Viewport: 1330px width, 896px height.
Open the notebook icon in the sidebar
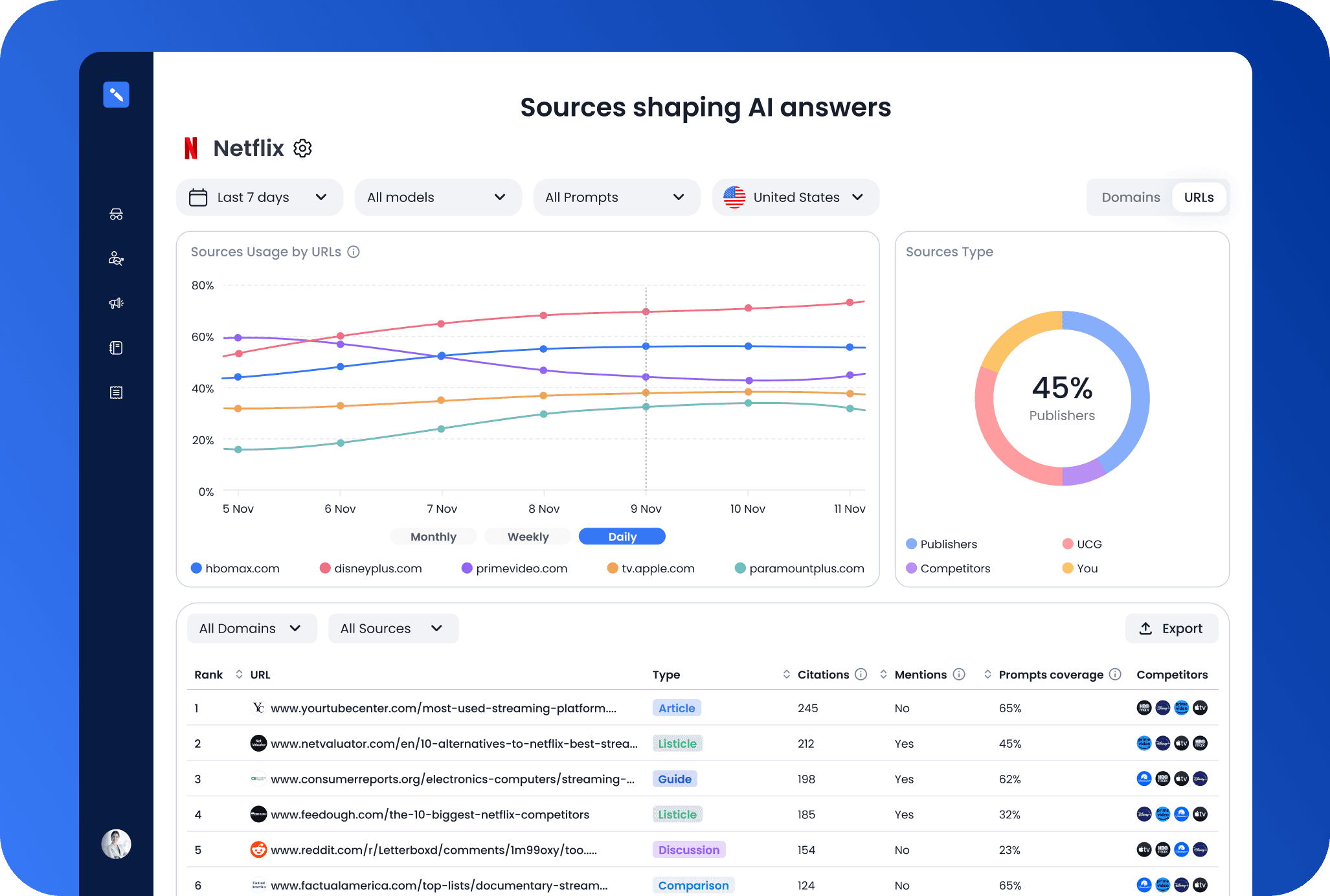click(116, 348)
